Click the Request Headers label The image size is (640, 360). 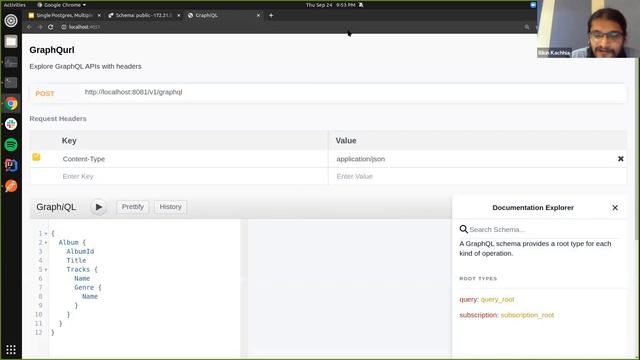point(58,119)
